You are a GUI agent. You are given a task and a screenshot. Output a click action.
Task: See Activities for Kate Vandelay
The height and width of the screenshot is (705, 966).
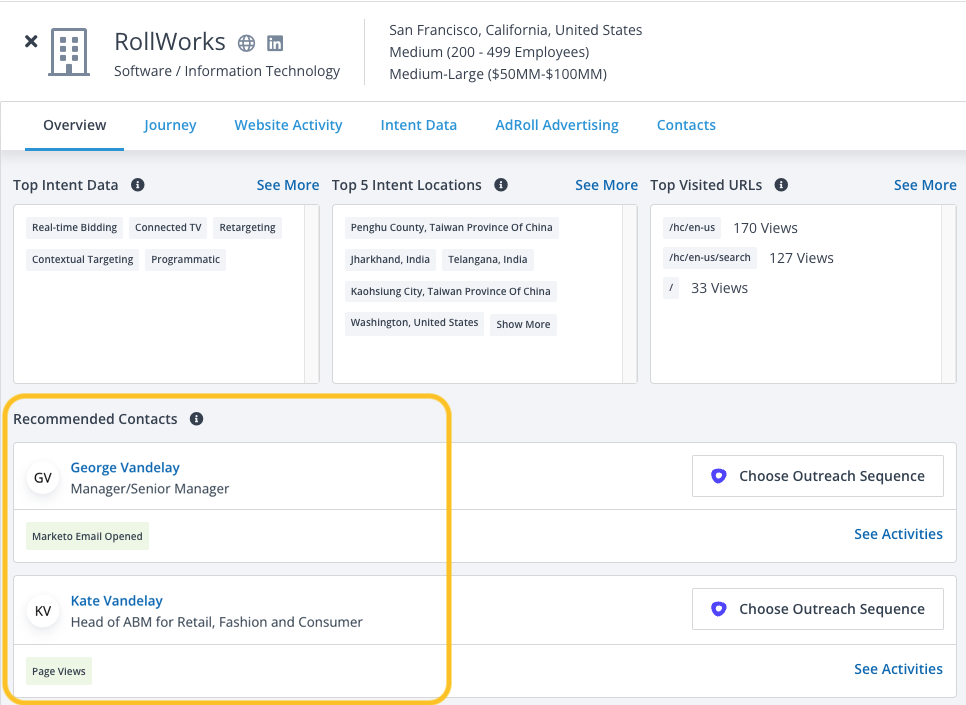(x=897, y=669)
